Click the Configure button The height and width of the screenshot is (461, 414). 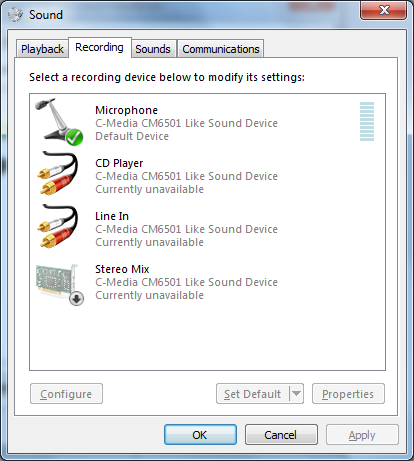click(66, 394)
